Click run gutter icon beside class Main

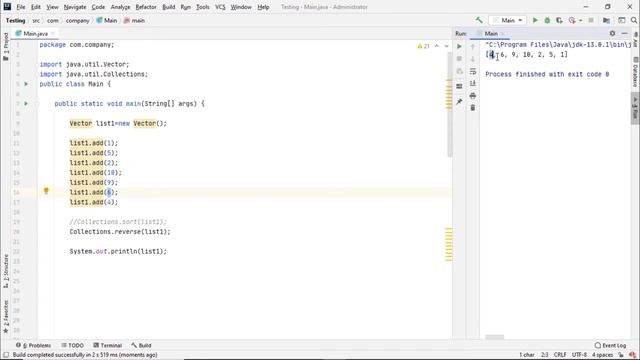click(26, 84)
